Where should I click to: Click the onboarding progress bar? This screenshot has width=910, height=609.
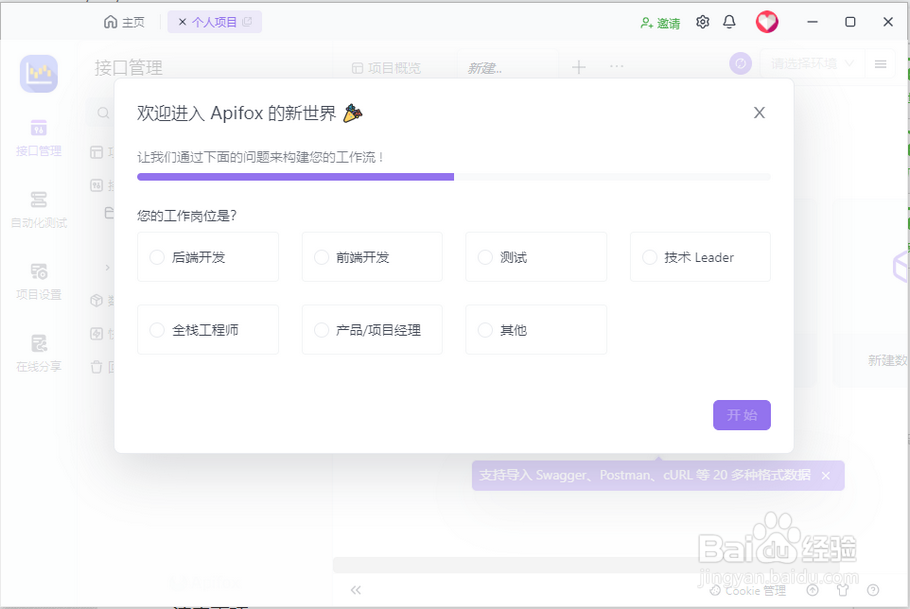coord(454,177)
